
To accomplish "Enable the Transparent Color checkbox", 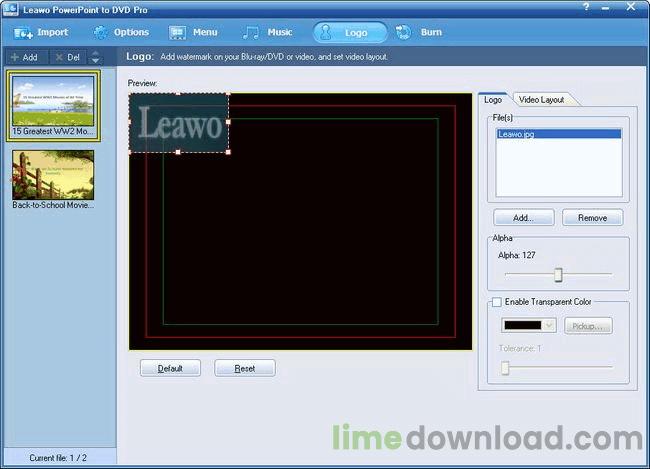I will tap(496, 302).
